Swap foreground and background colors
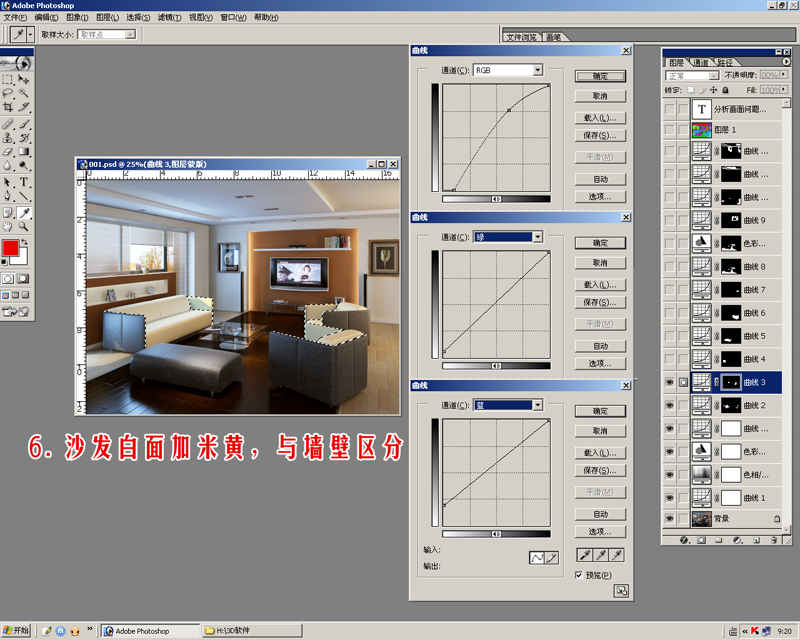The width and height of the screenshot is (800, 640). click(24, 242)
